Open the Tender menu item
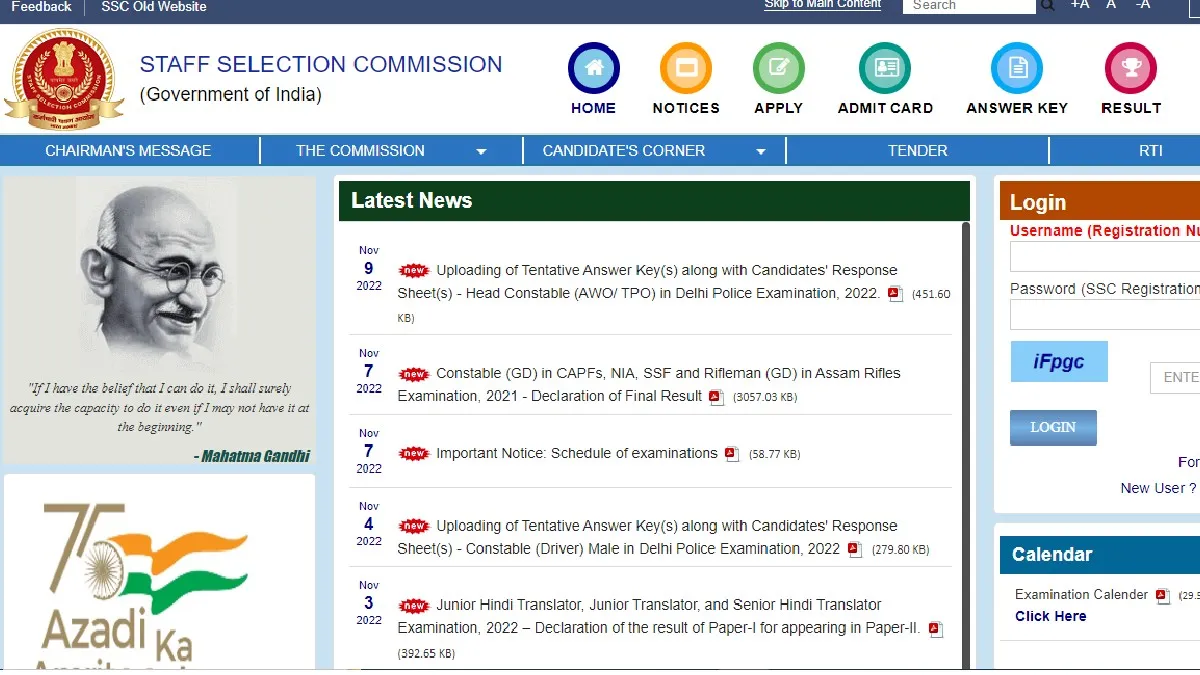 click(x=917, y=151)
